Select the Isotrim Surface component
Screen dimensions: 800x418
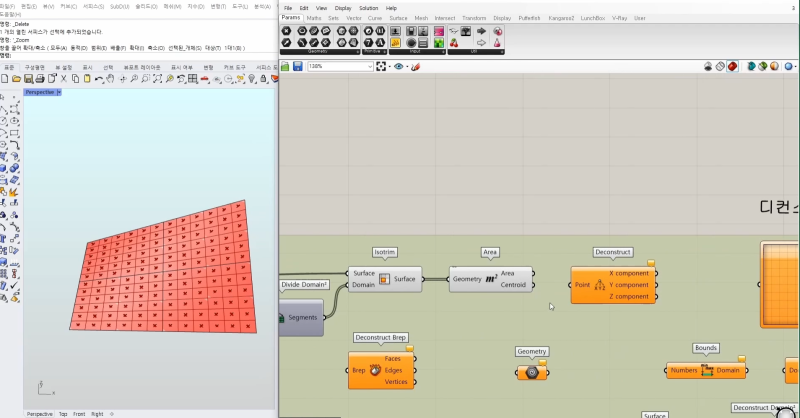point(385,279)
